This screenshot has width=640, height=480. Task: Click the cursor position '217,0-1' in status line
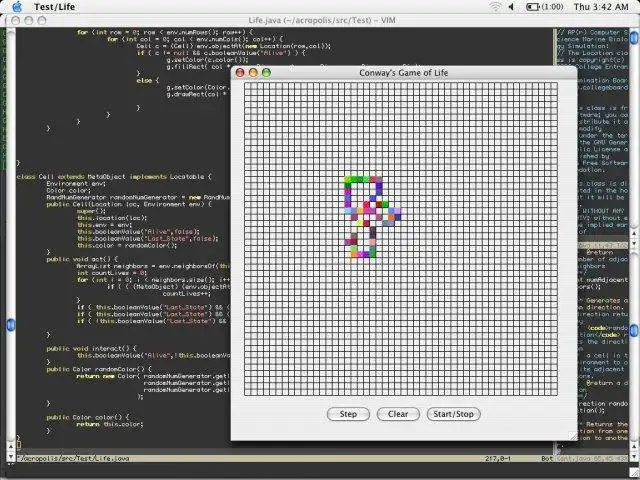498,458
